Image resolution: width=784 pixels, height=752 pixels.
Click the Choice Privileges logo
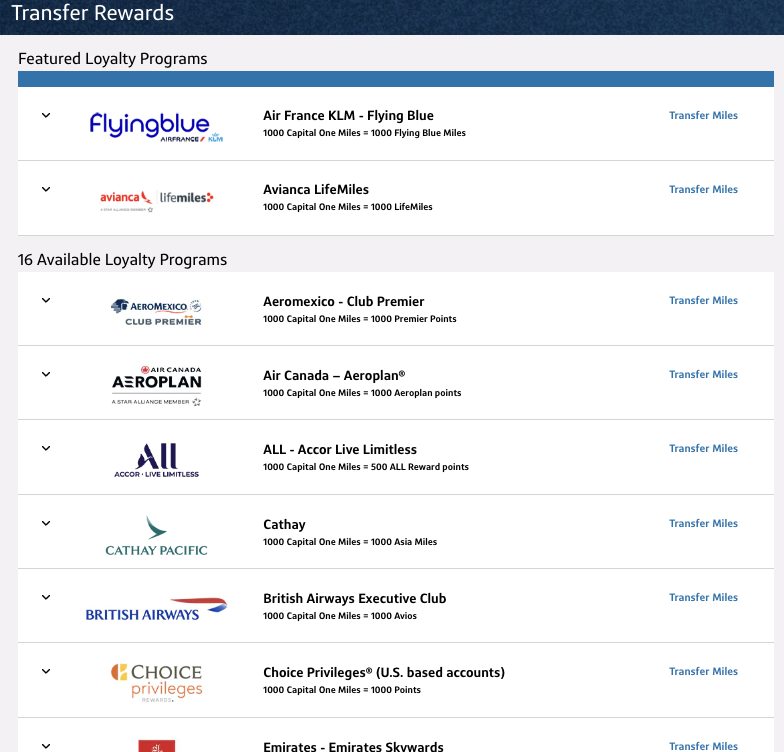coord(156,682)
